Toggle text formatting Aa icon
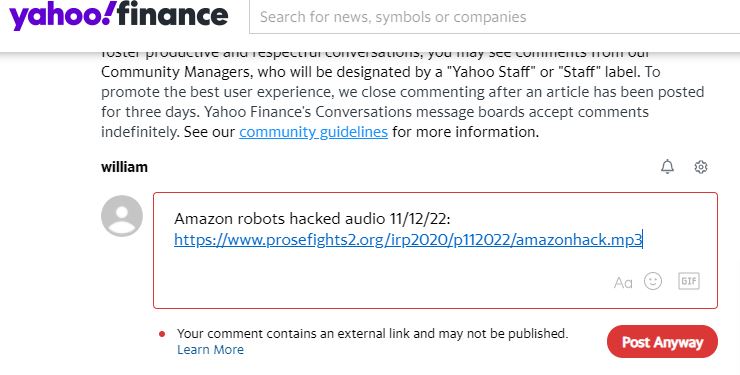Image resolution: width=740 pixels, height=375 pixels. (623, 283)
